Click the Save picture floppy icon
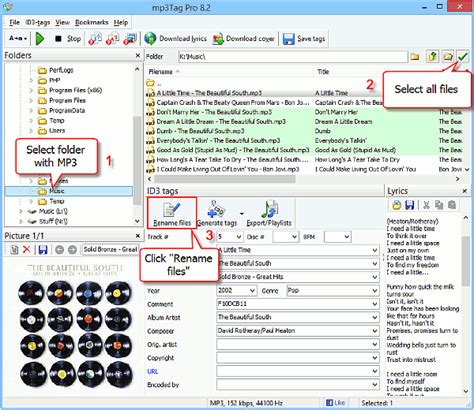 pyautogui.click(x=43, y=249)
